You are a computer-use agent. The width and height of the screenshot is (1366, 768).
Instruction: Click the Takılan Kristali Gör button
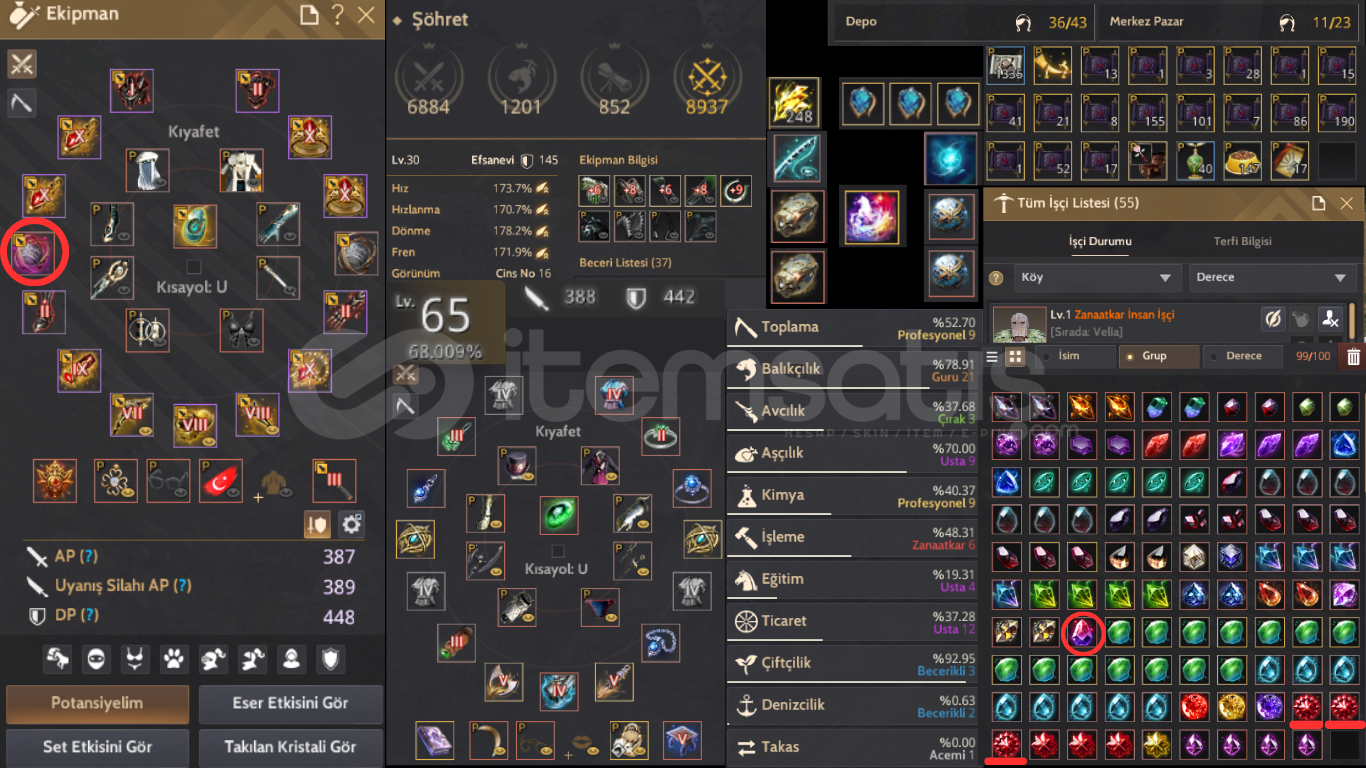coord(290,747)
